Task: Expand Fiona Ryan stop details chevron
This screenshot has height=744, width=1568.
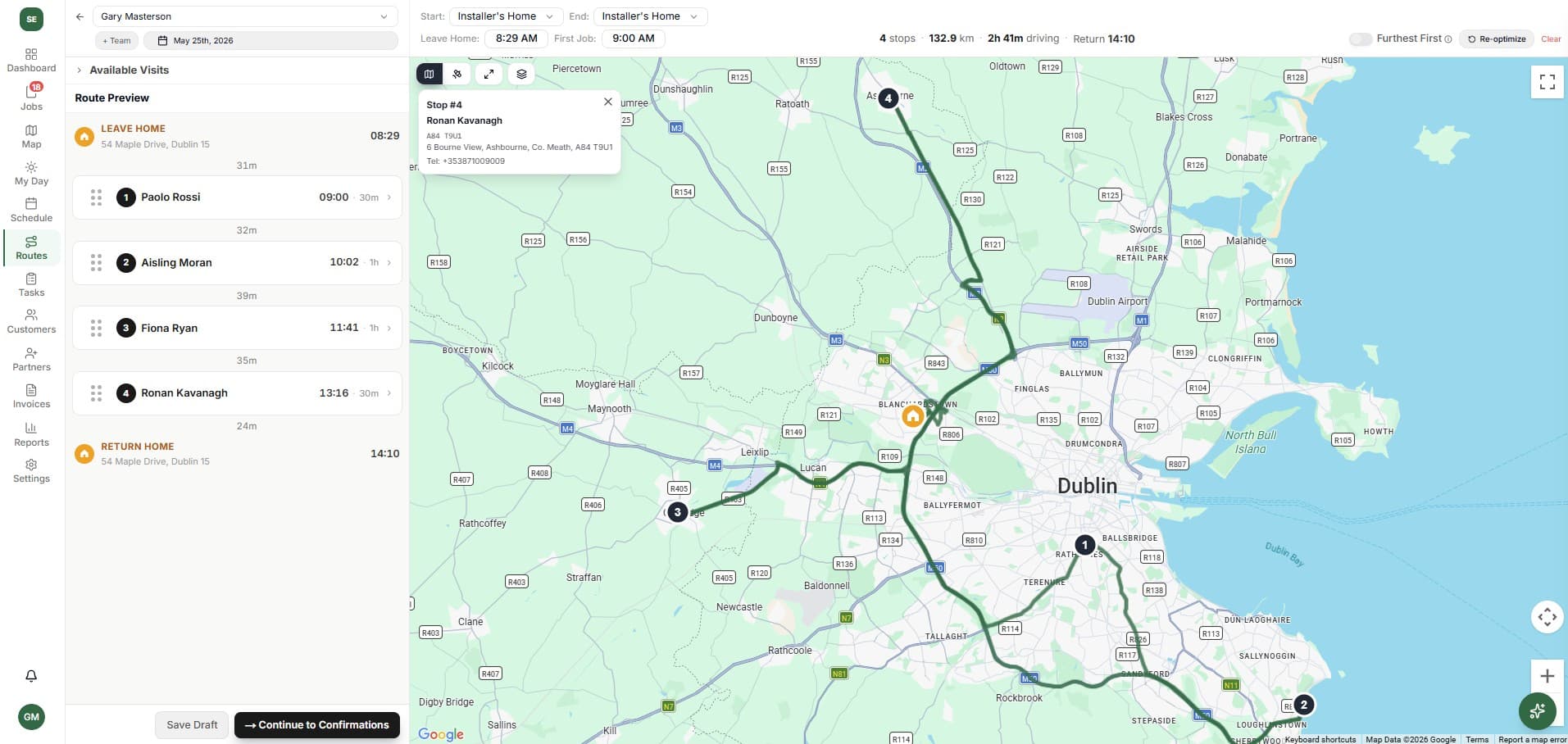Action: [x=389, y=328]
